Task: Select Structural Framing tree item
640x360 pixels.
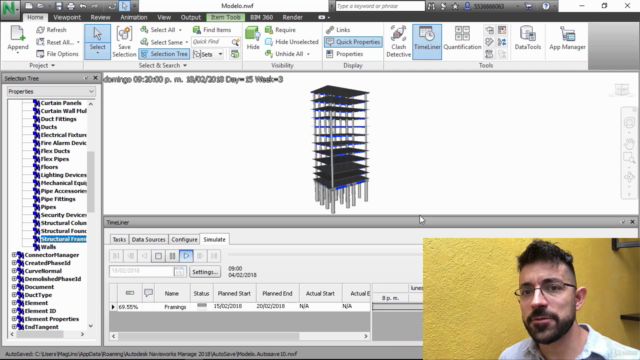Action: [x=63, y=239]
